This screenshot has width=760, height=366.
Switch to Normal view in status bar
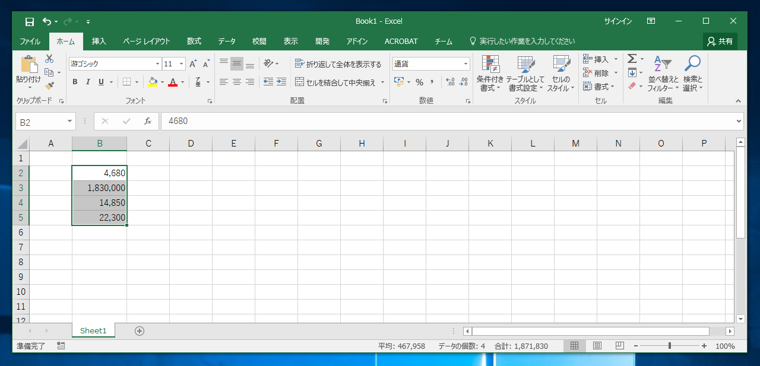(x=574, y=346)
